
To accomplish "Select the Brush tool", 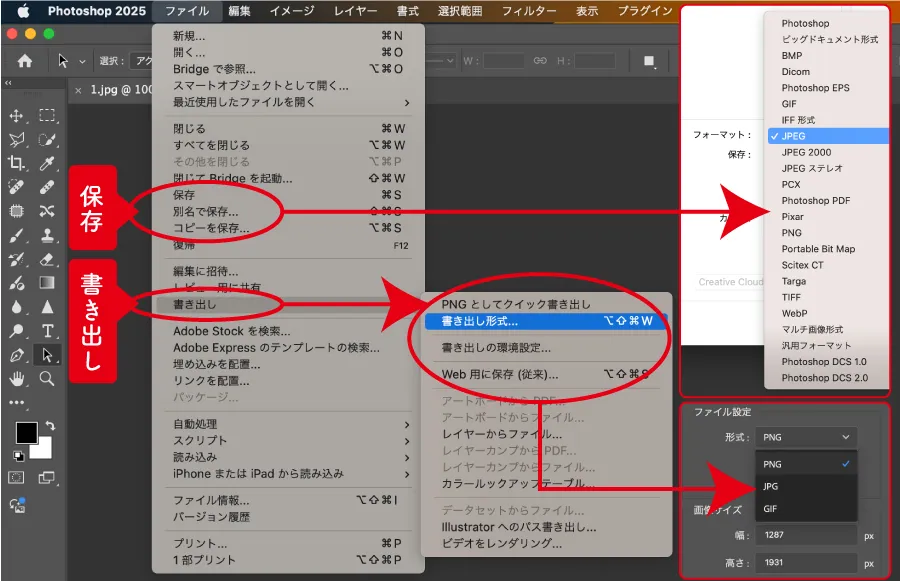I will pyautogui.click(x=17, y=236).
